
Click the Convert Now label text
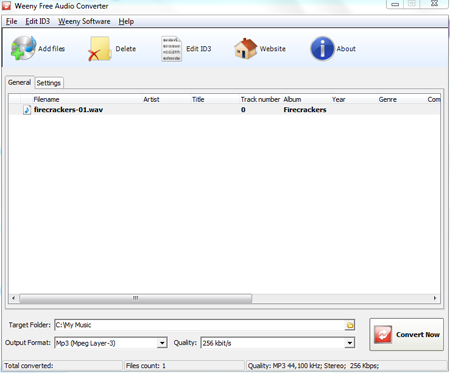coord(418,334)
